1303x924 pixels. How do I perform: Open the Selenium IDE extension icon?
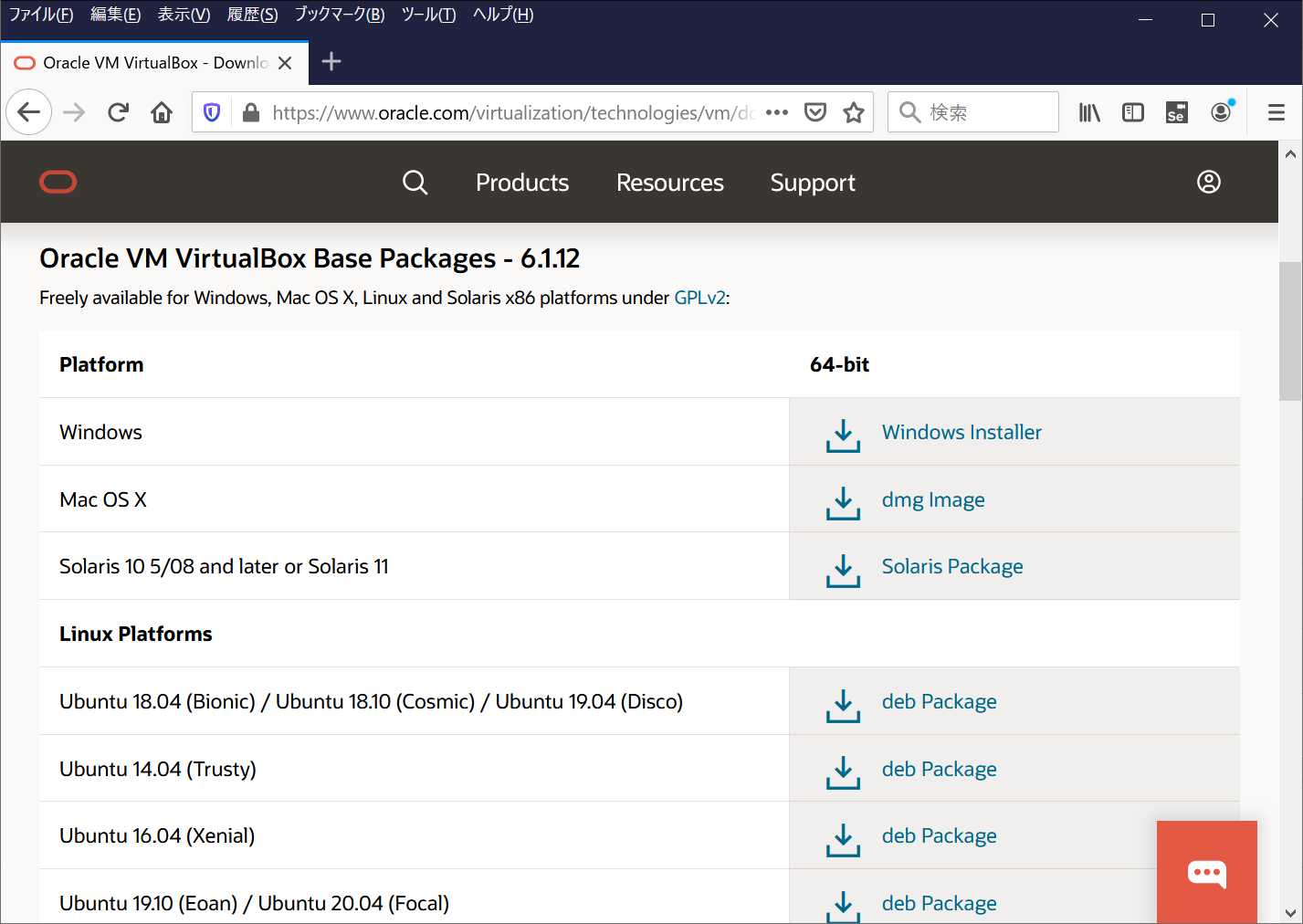click(1177, 112)
